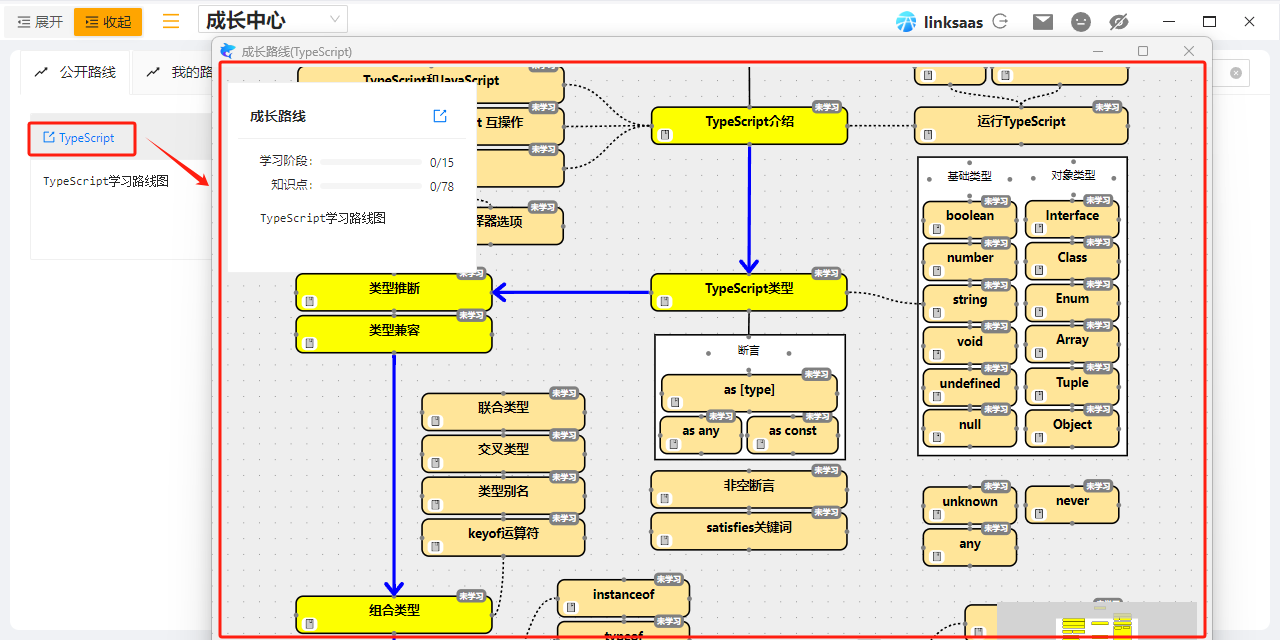The image size is (1280, 640).
Task: Select the 类型推断 node
Action: coord(394,292)
